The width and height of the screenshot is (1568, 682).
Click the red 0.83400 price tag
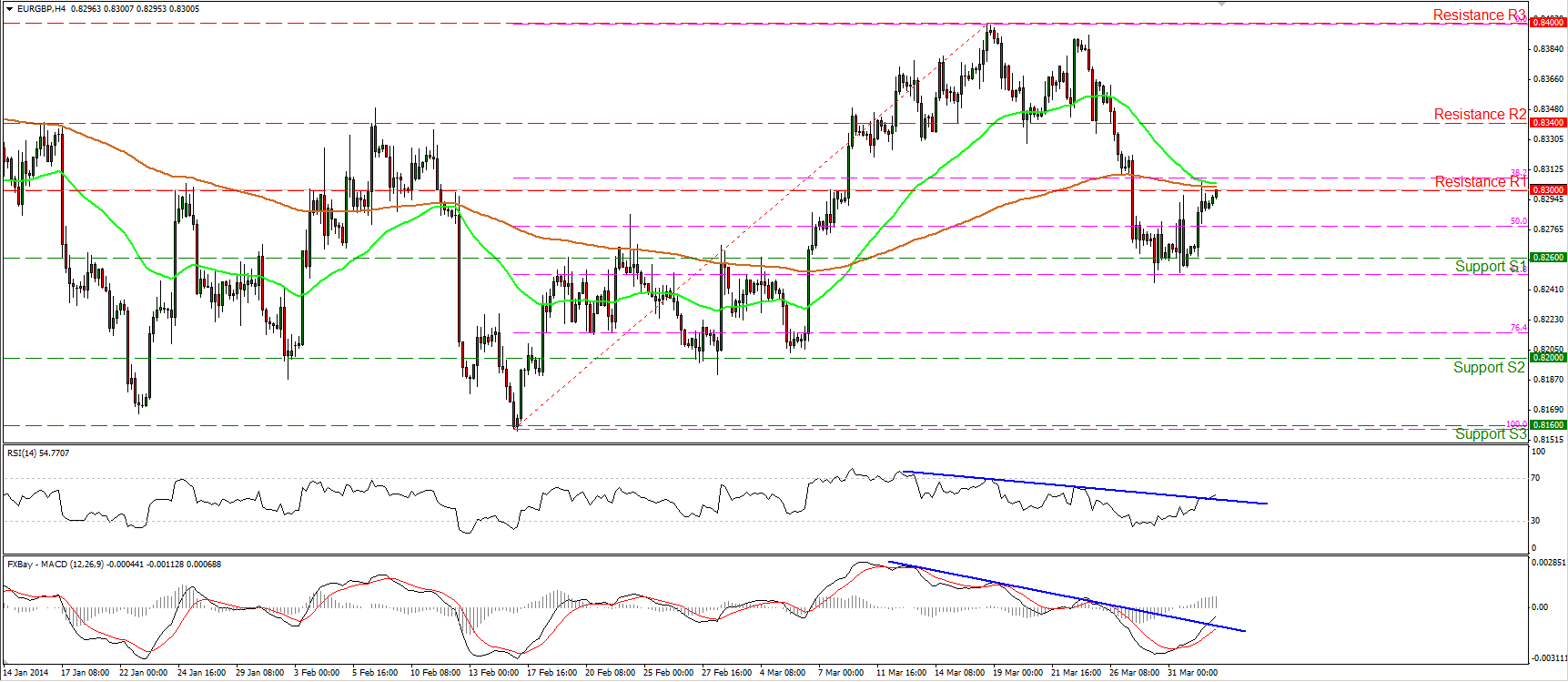(x=1548, y=123)
